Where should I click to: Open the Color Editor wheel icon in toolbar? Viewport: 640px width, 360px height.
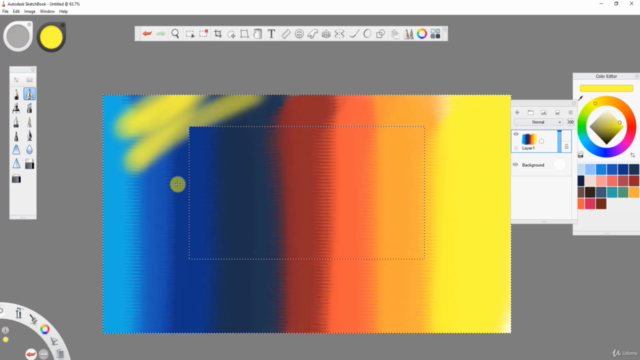[x=422, y=34]
